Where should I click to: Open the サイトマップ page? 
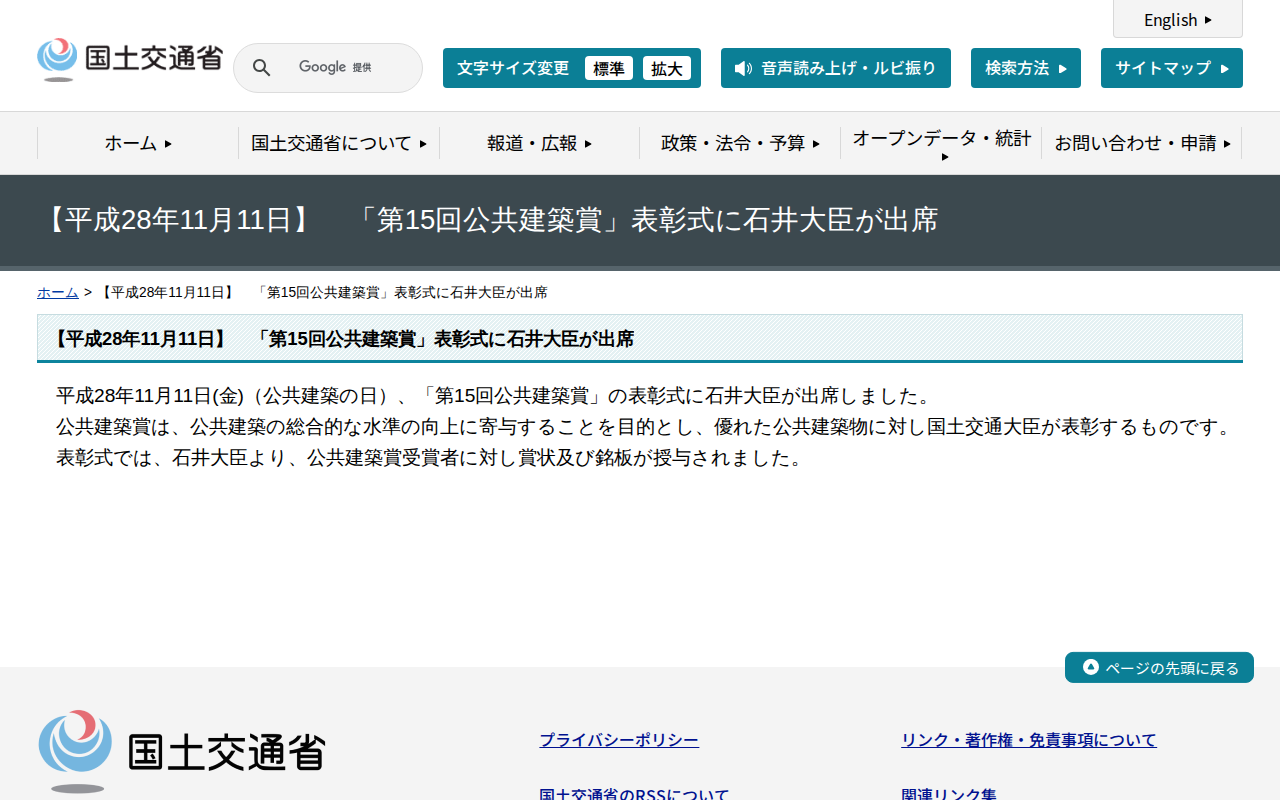[x=1172, y=68]
